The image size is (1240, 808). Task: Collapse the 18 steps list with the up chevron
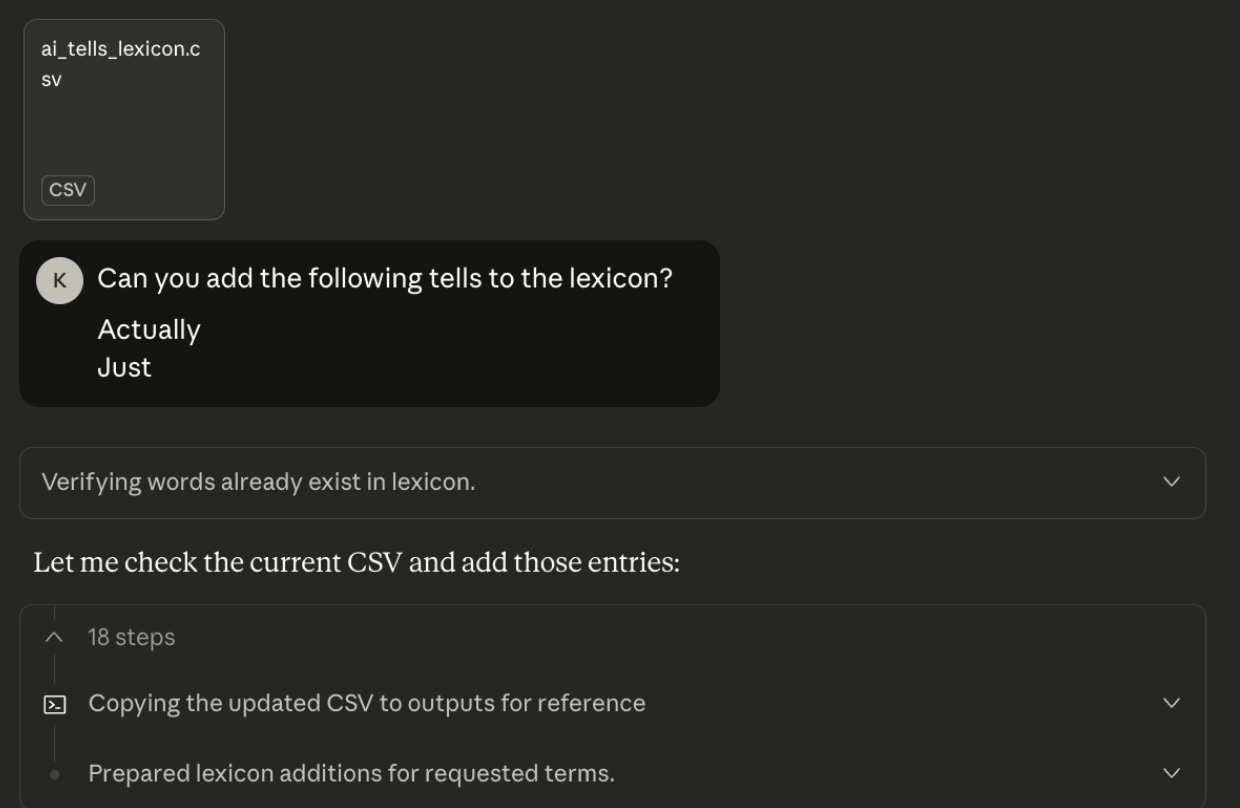(55, 637)
